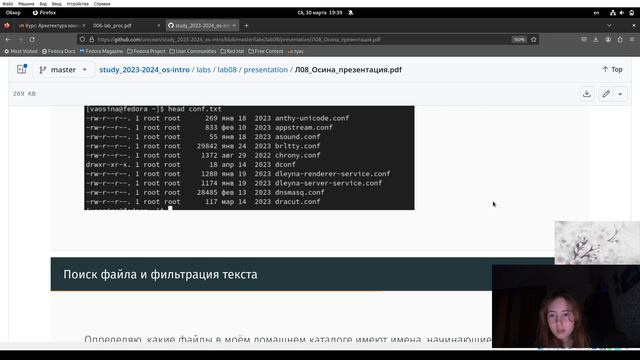Open the Машина menu
This screenshot has height=360, width=640.
(26, 4)
